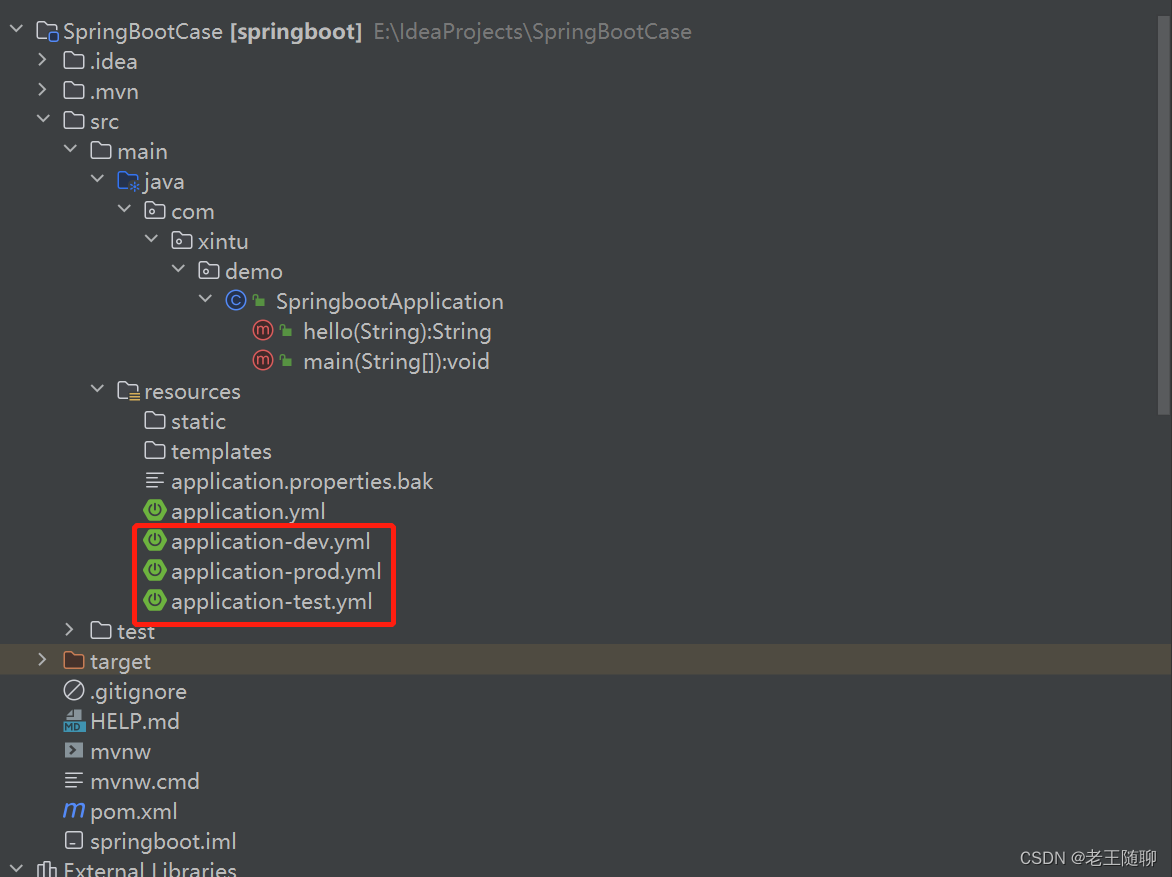Expand the External Libraries node
1172x877 pixels.
pyautogui.click(x=15, y=868)
